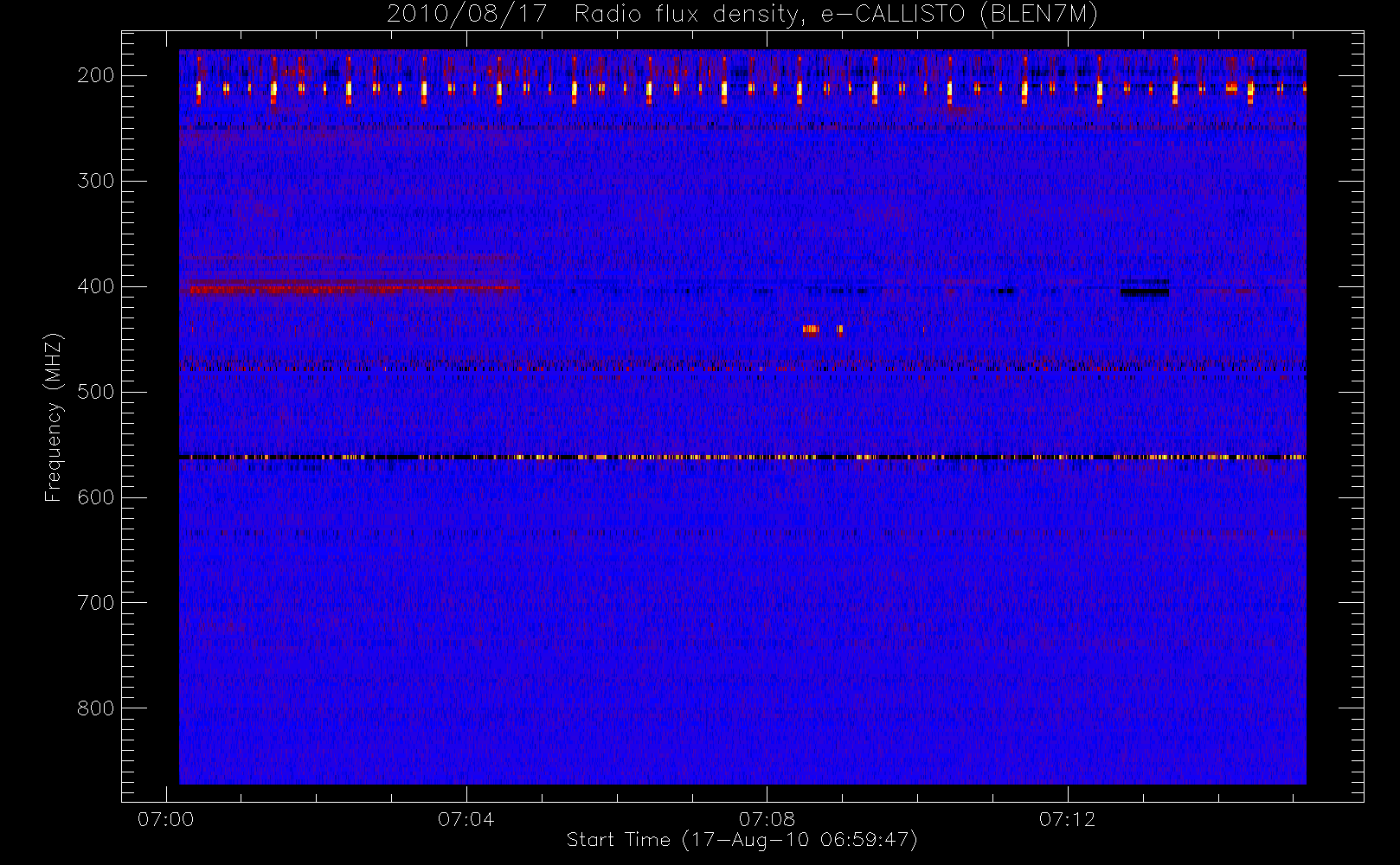Click the 'Start Time (17-Aug-10 06:59:47)' axis label

(742, 840)
